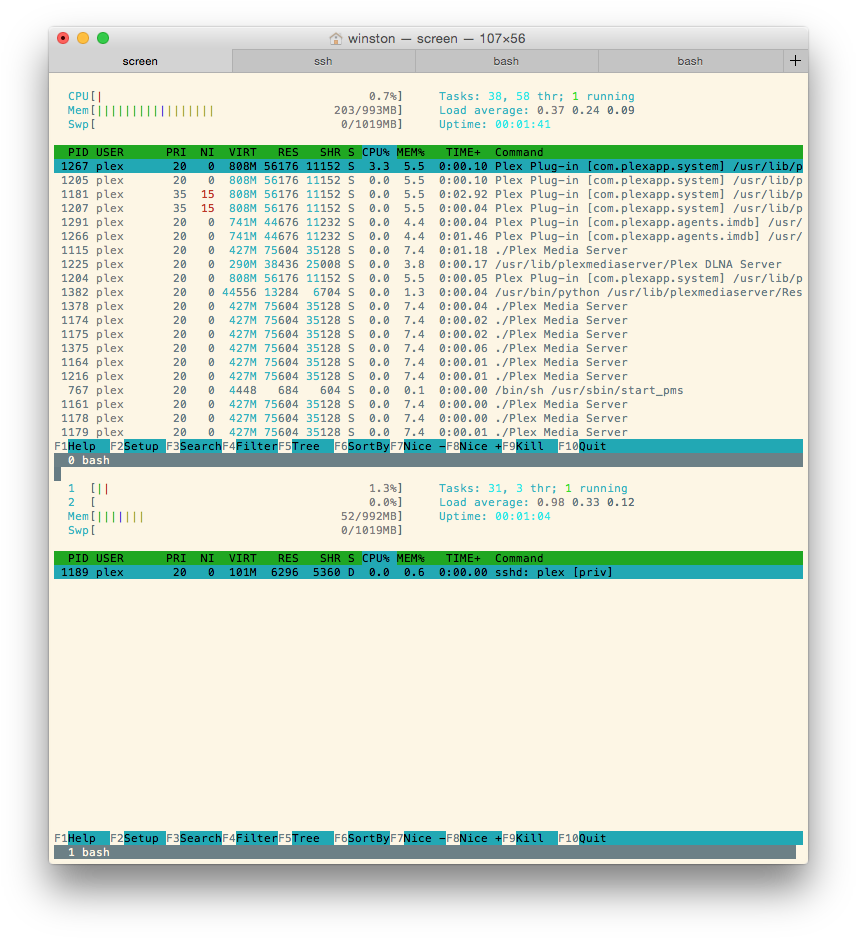Click highlighted CPU% header in lower pane

pyautogui.click(x=378, y=558)
